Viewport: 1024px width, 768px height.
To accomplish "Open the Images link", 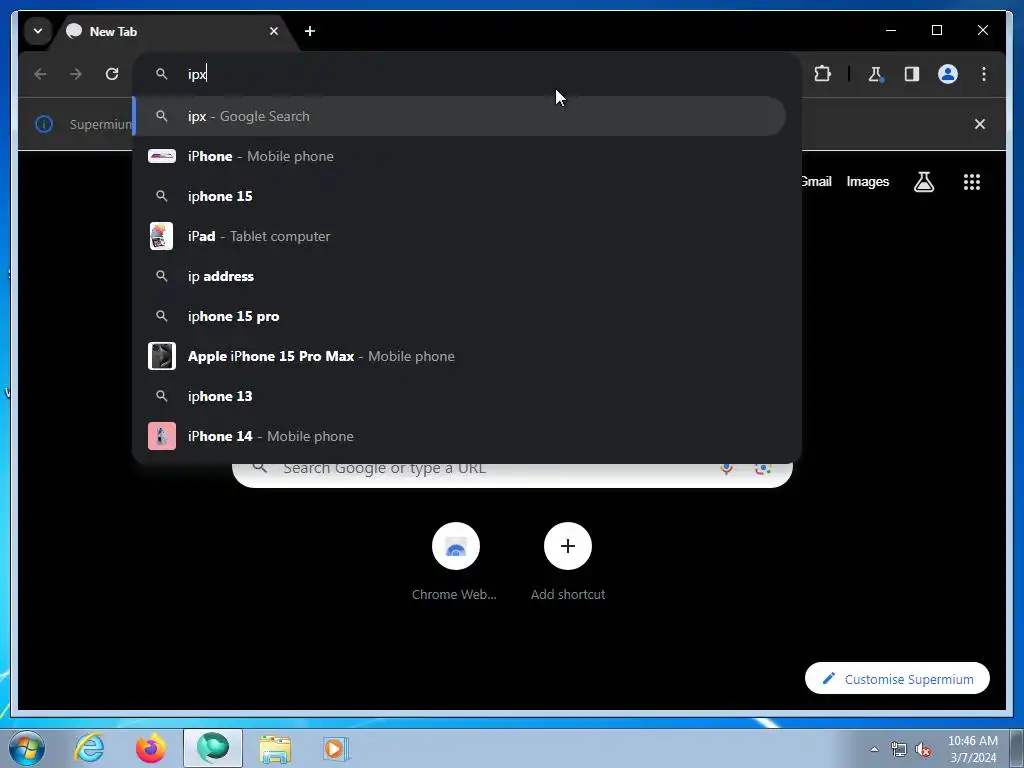I will point(867,182).
